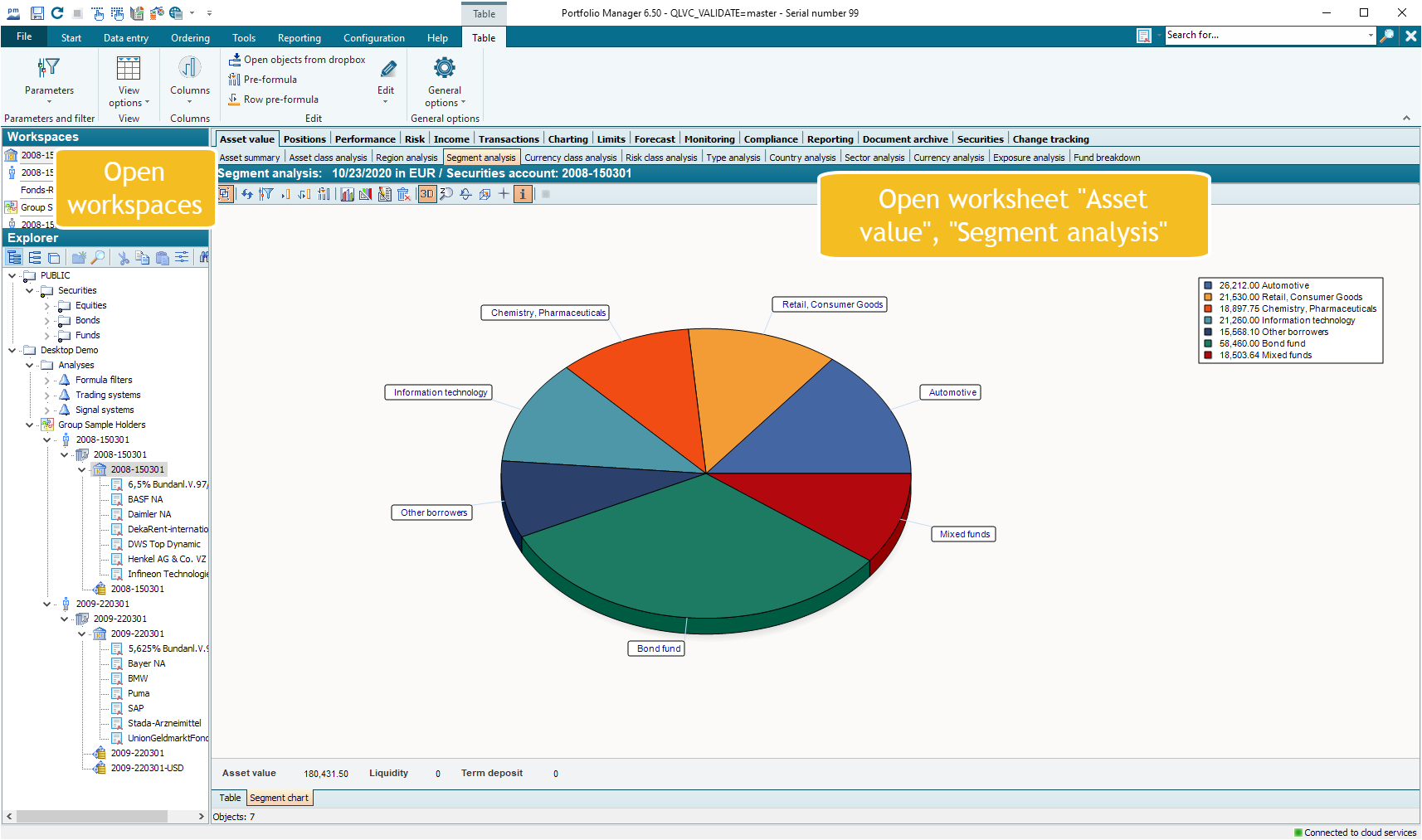This screenshot has height=840, width=1422.
Task: Click the magnifier search icon in Explorer toolbar
Action: click(x=98, y=258)
